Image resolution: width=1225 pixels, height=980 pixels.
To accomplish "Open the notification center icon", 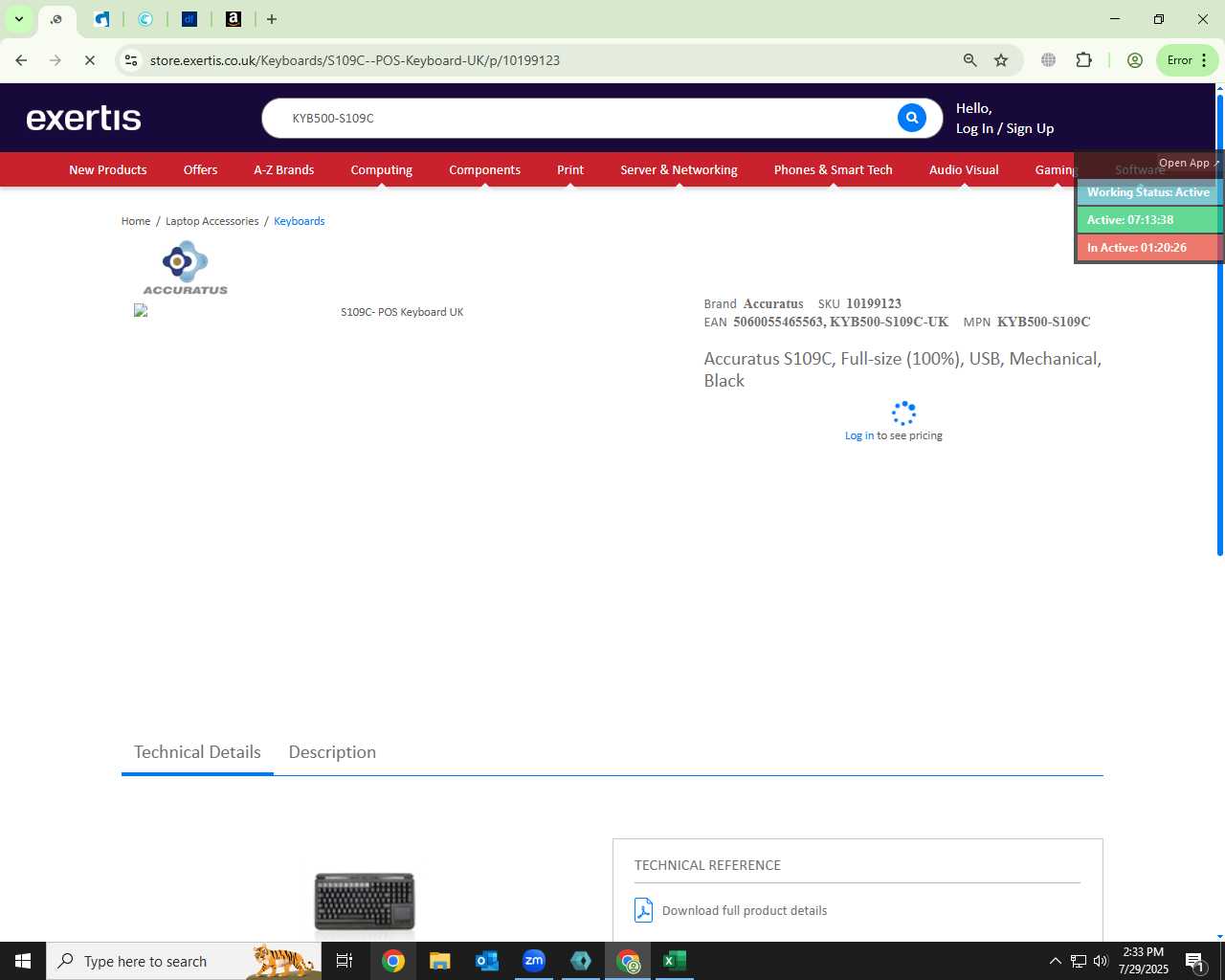I will pos(1194,961).
